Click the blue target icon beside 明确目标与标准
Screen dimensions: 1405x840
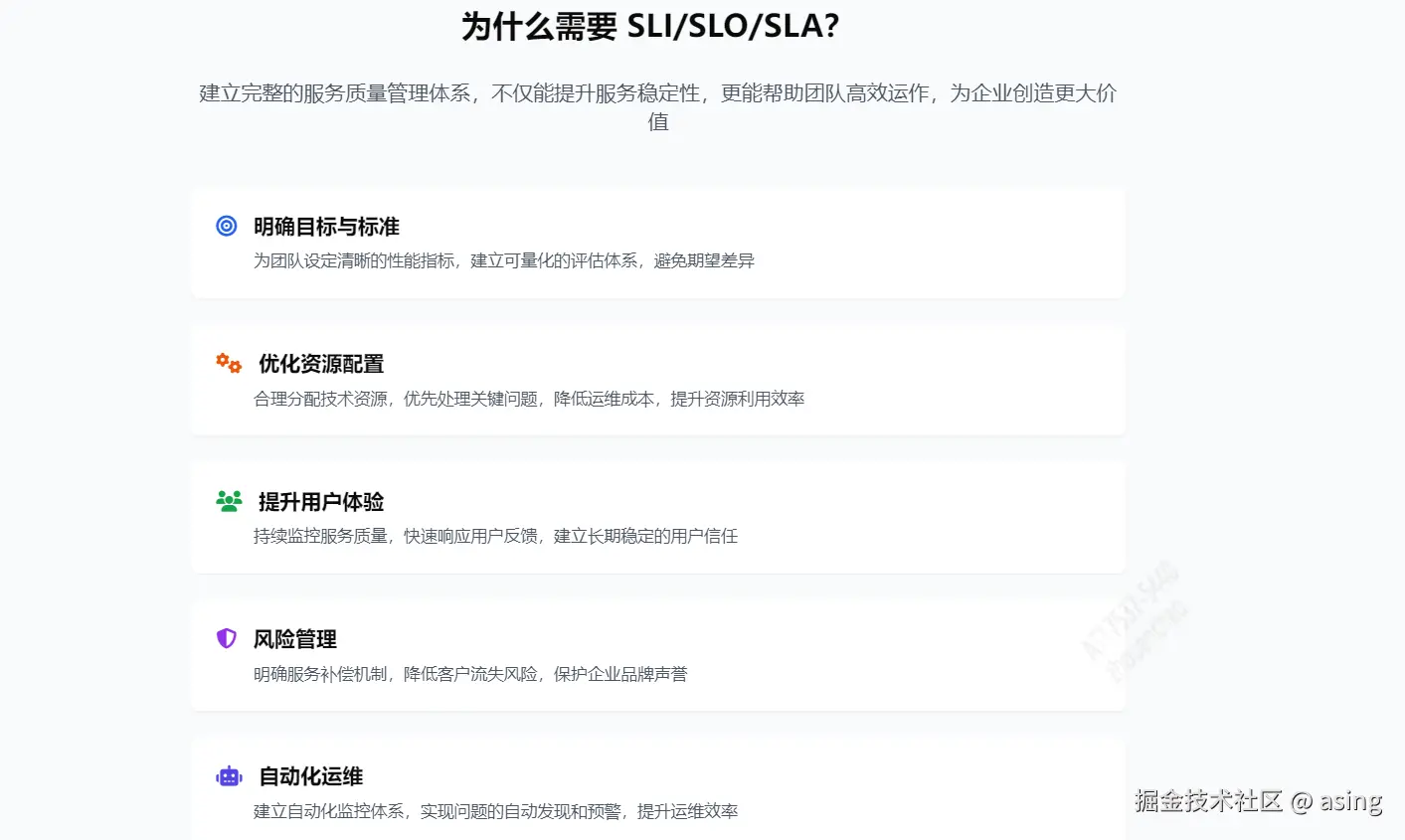tap(227, 226)
